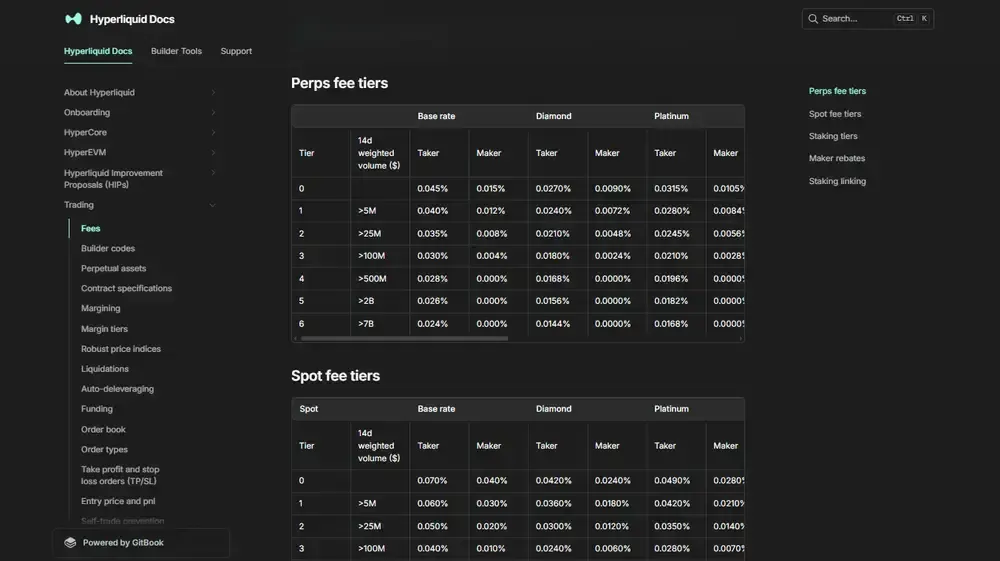Click Perps tier 3 Diamond taker 0.0180%

tap(553, 256)
